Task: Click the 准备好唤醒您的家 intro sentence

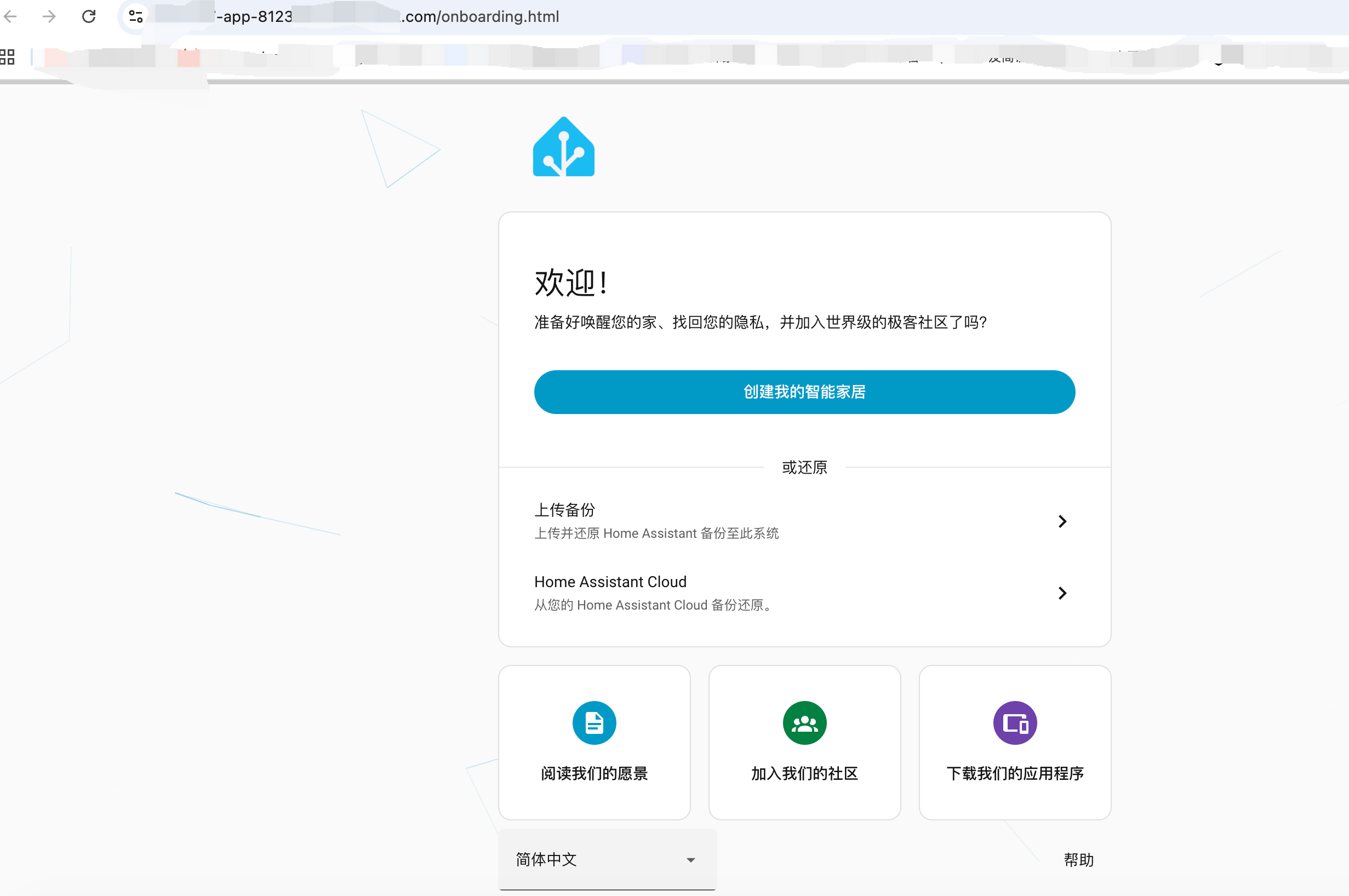Action: 761,322
